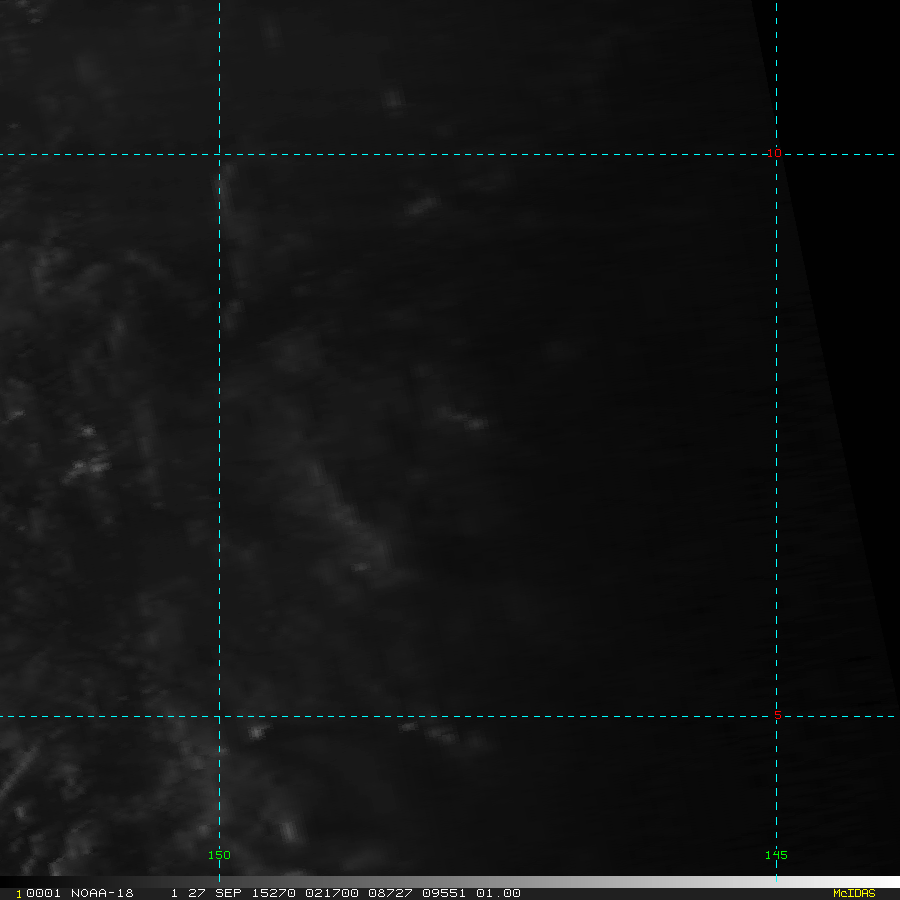This screenshot has height=900, width=900.
Task: Click intersection of 5 latitude and 145 longitude
Action: click(776, 716)
